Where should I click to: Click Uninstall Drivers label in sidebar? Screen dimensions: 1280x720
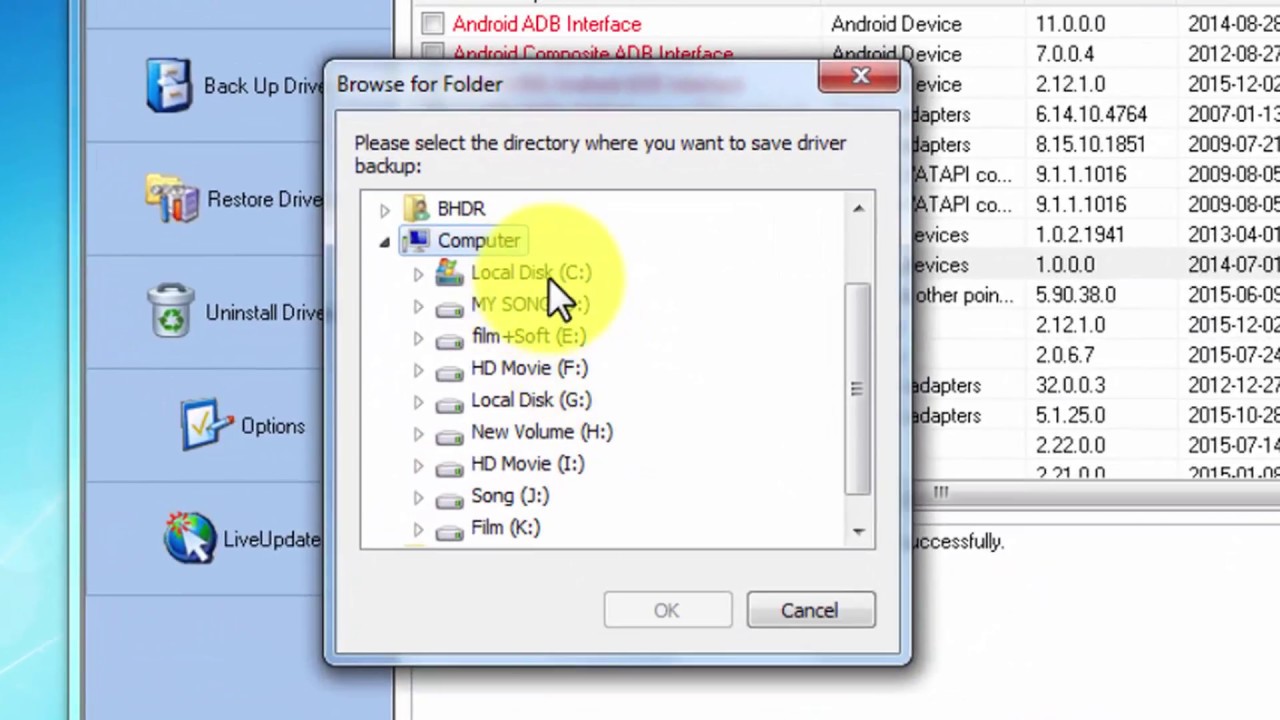pos(264,312)
